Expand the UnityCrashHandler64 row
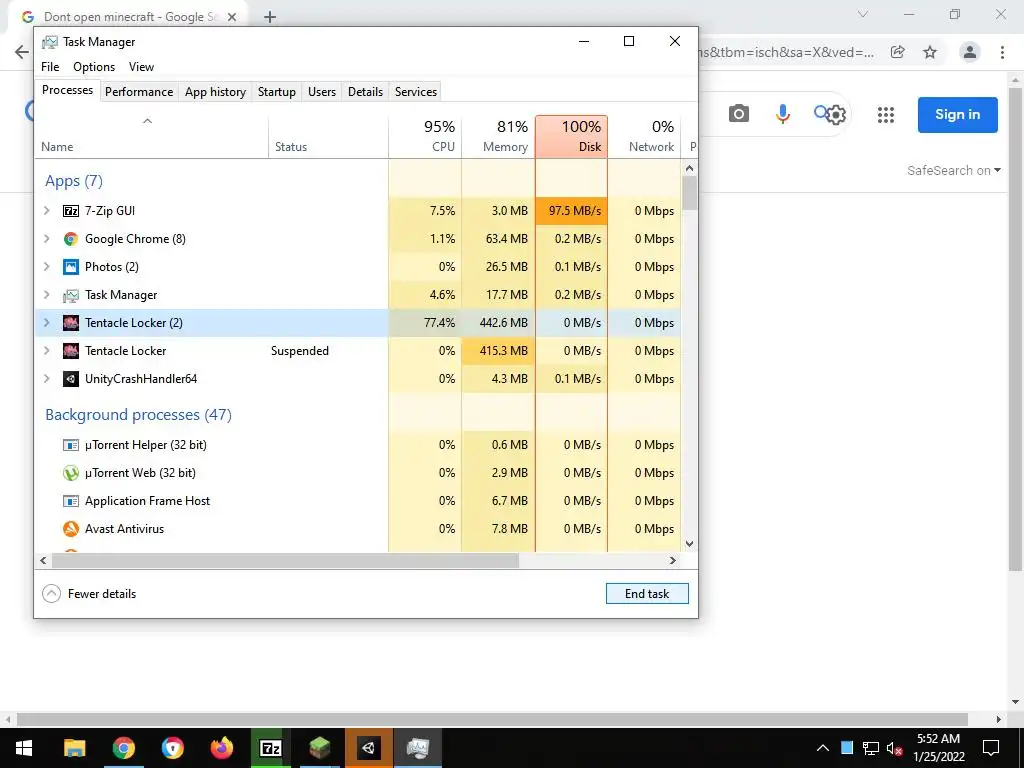 tap(46, 379)
